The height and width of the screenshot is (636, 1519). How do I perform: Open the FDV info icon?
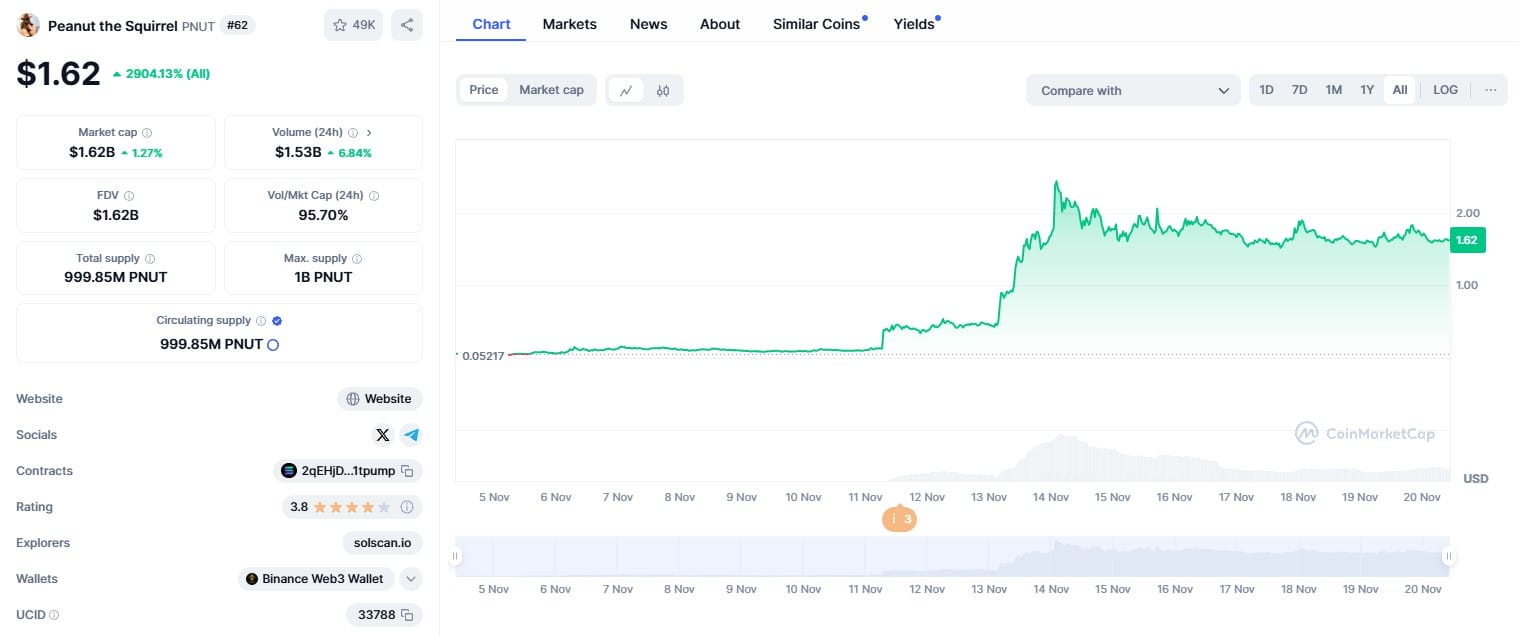coord(129,196)
